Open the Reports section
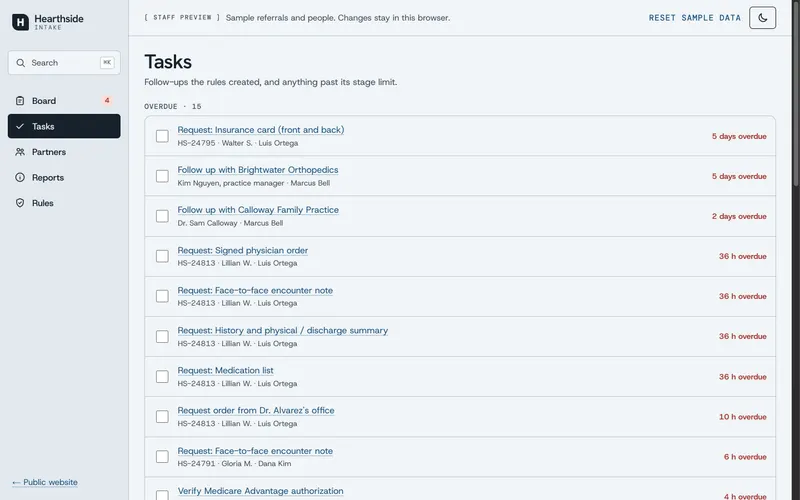 (x=64, y=177)
